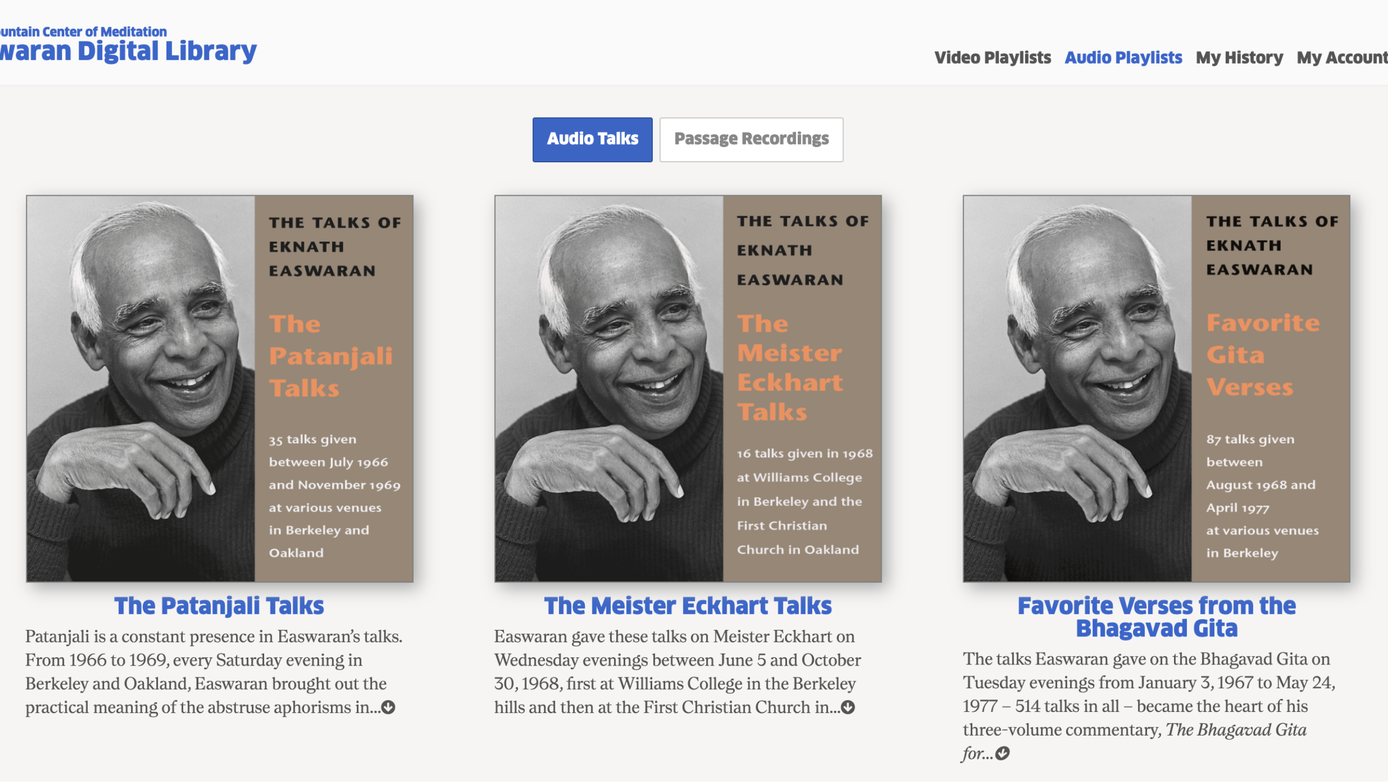
Task: Open Favorite Verses from the Bhagavad Gita link
Action: point(1156,616)
